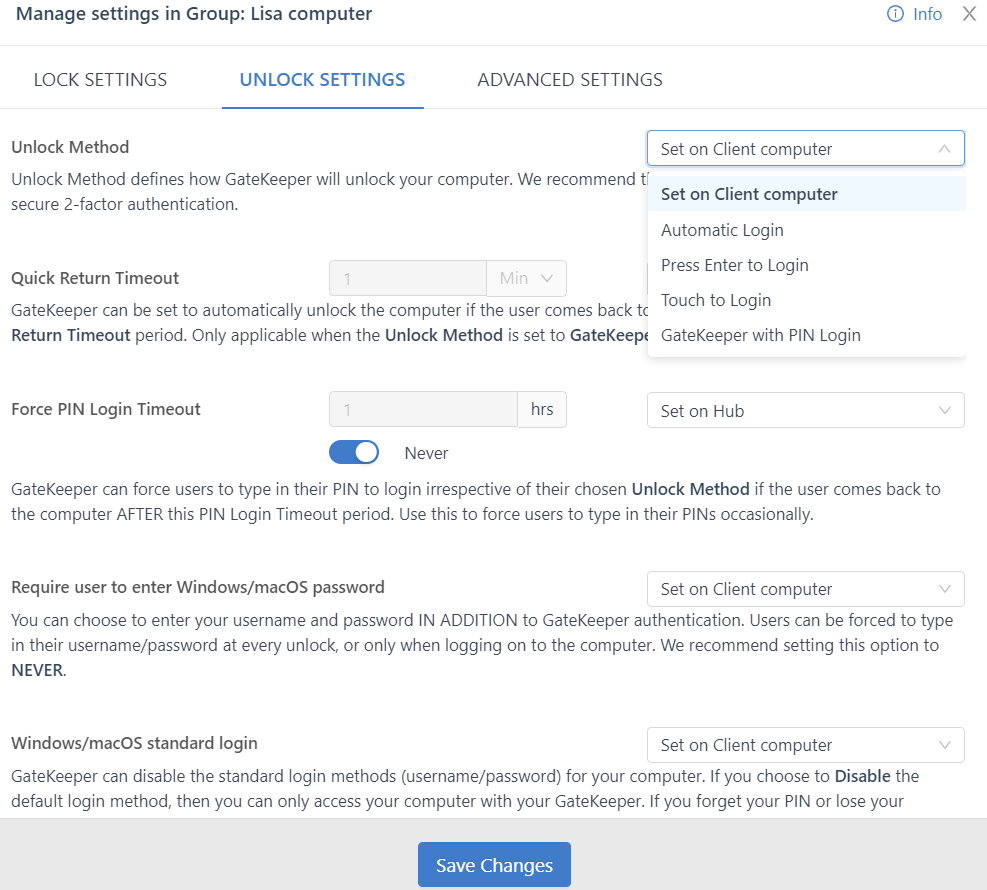Click the Save Changes button
987x890 pixels.
pyautogui.click(x=494, y=865)
